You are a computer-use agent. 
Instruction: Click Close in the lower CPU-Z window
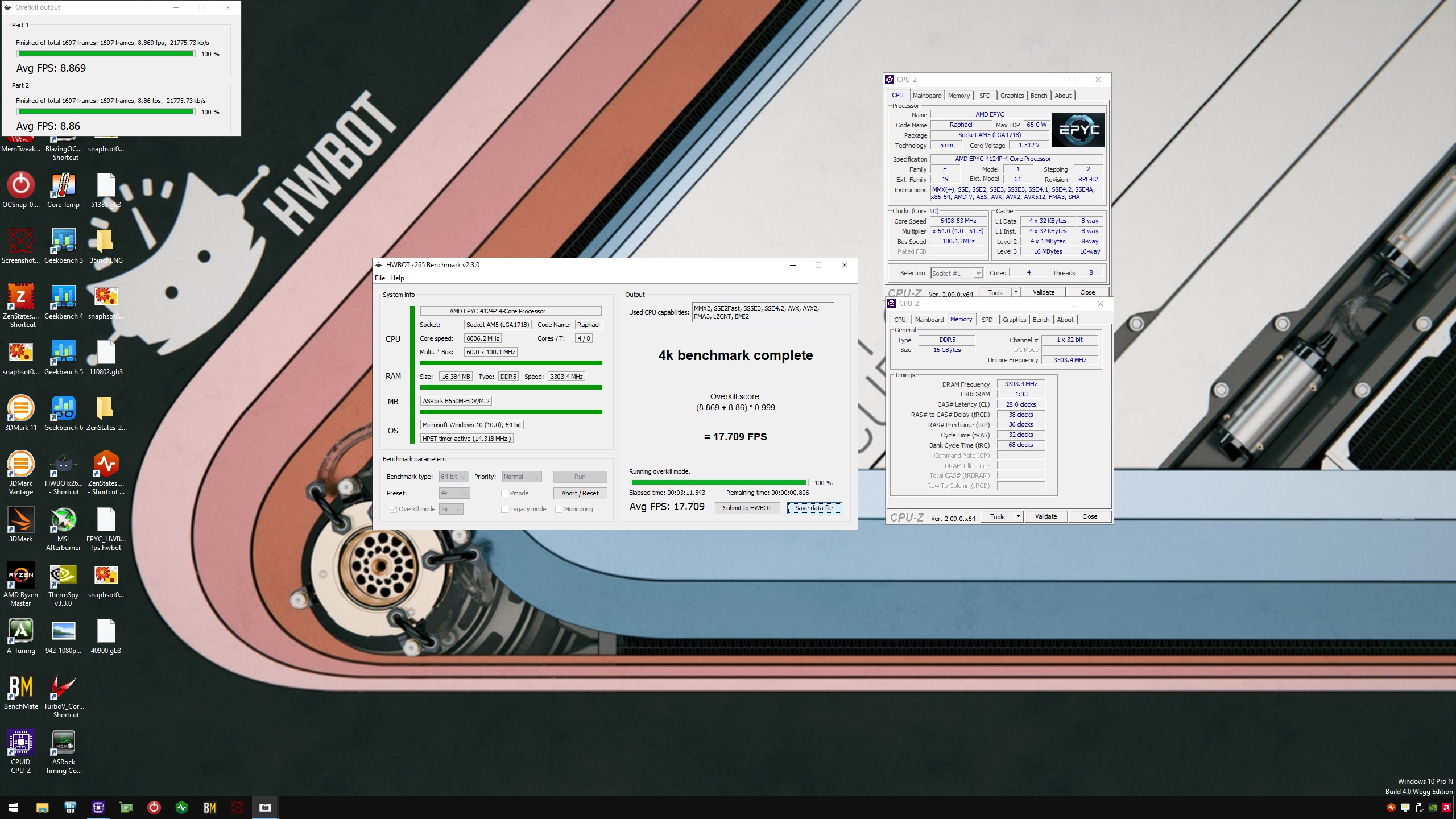point(1090,516)
